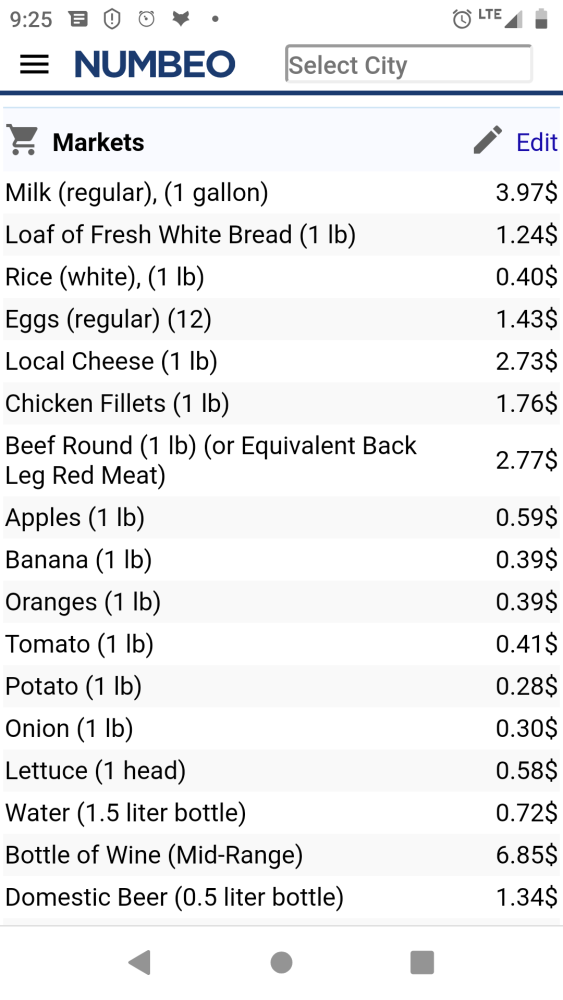The height and width of the screenshot is (1000, 563).
Task: Tap the Numbeo logo
Action: point(155,64)
